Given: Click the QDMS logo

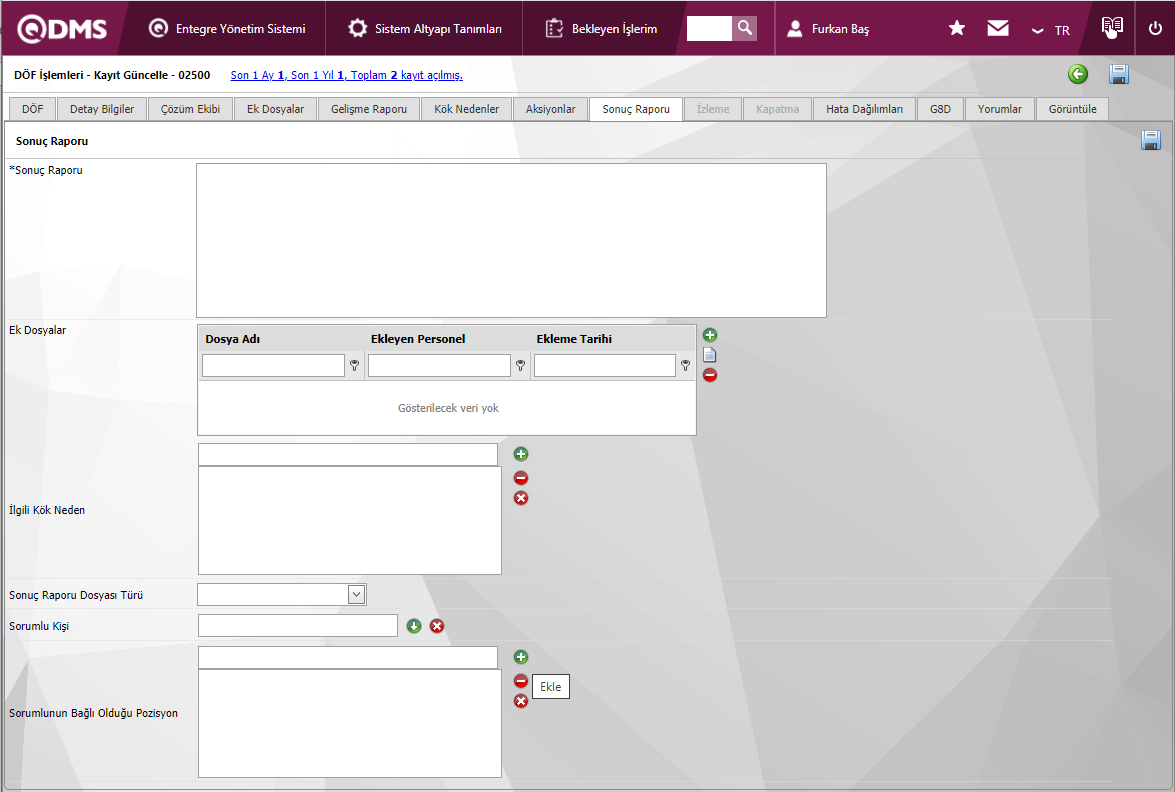Looking at the screenshot, I should click(62, 28).
